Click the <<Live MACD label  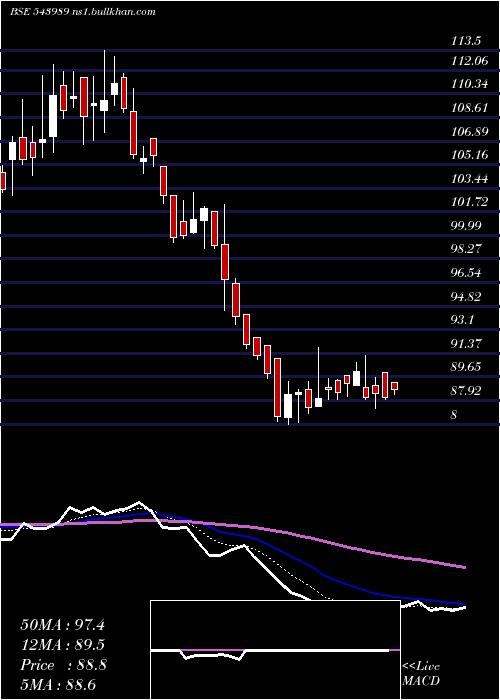tap(421, 674)
